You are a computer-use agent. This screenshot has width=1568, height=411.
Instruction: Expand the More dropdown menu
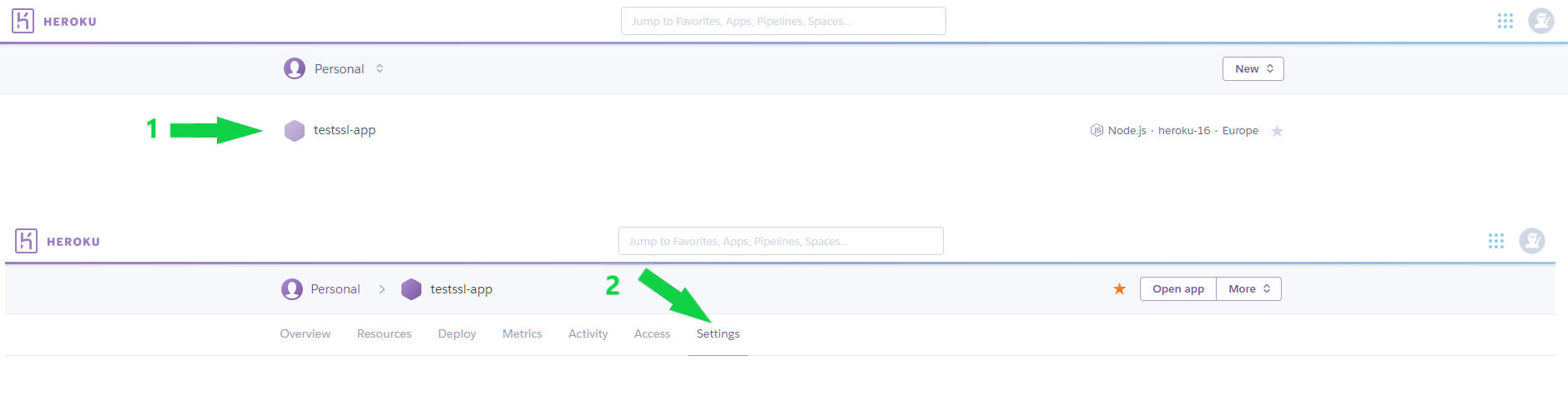point(1248,289)
